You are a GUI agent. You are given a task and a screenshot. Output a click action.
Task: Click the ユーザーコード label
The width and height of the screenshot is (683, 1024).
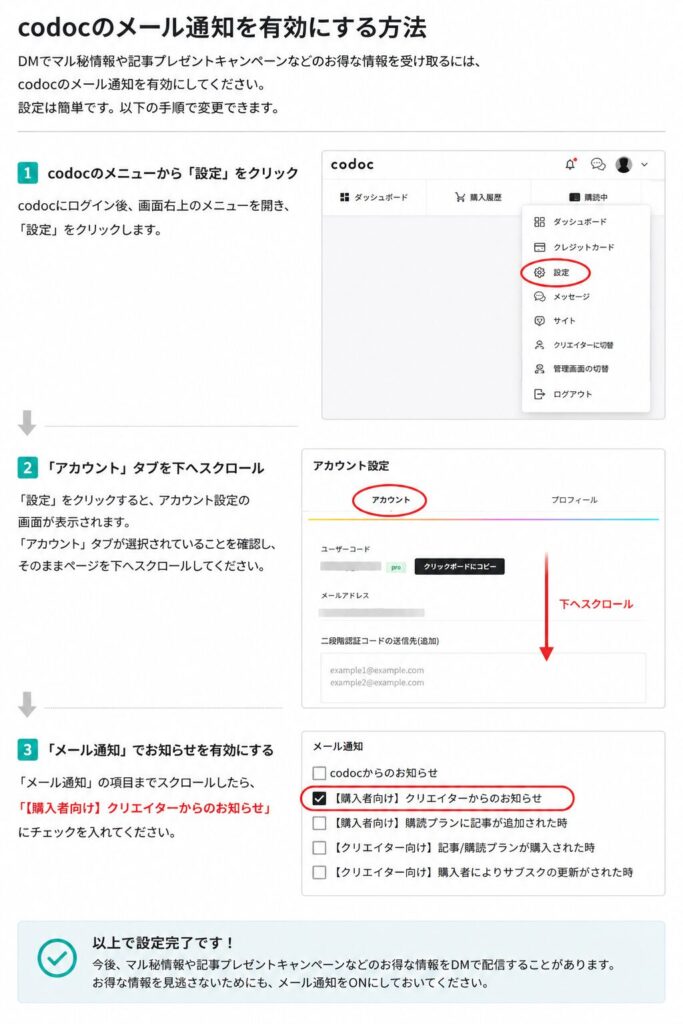click(345, 549)
